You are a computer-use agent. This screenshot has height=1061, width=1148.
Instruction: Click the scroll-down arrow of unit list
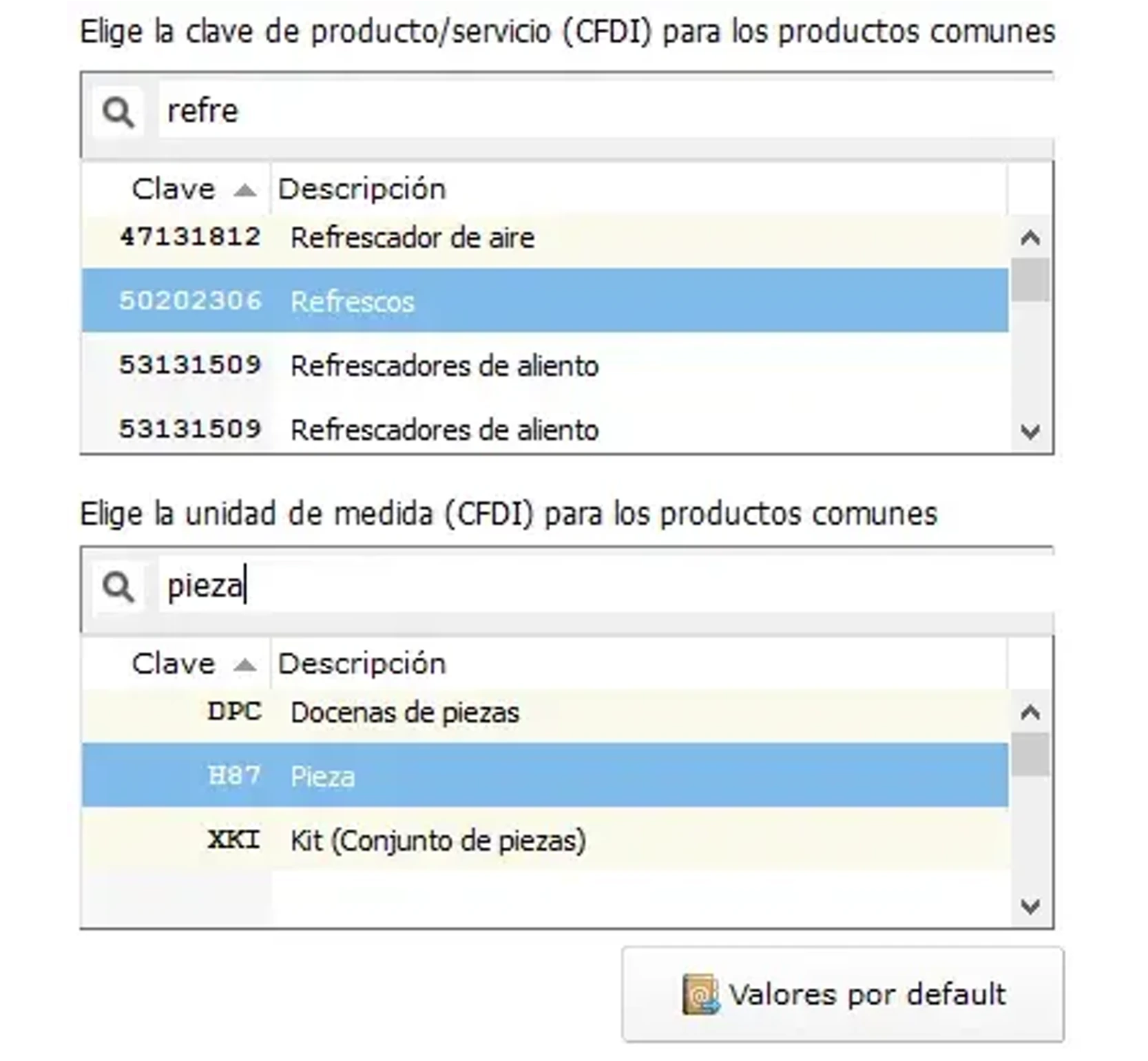(1029, 907)
